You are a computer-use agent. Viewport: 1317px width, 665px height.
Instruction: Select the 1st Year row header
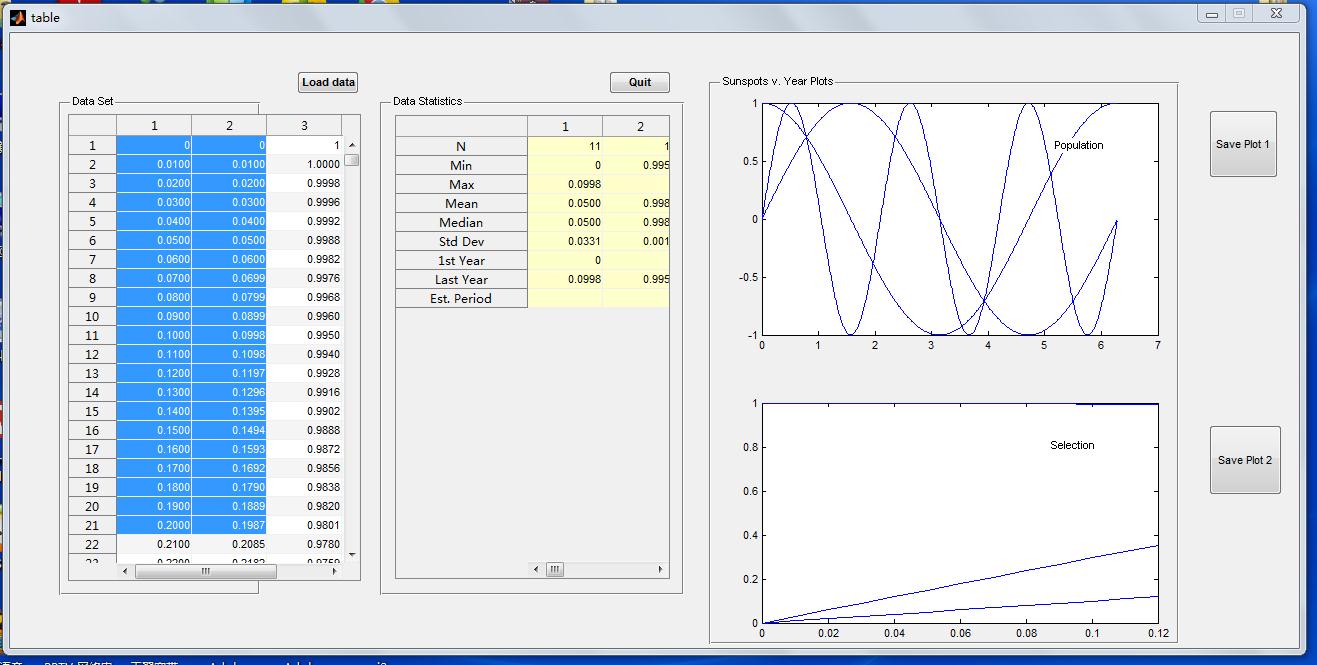461,260
